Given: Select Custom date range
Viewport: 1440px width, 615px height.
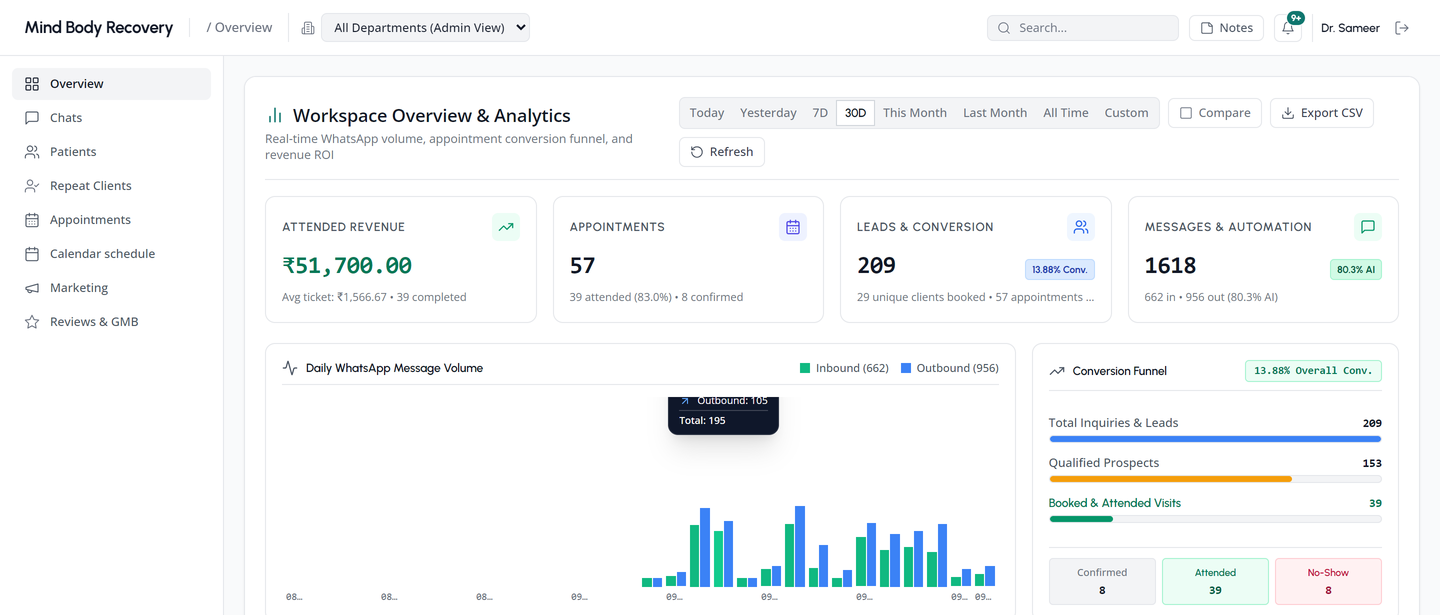Looking at the screenshot, I should [1126, 113].
